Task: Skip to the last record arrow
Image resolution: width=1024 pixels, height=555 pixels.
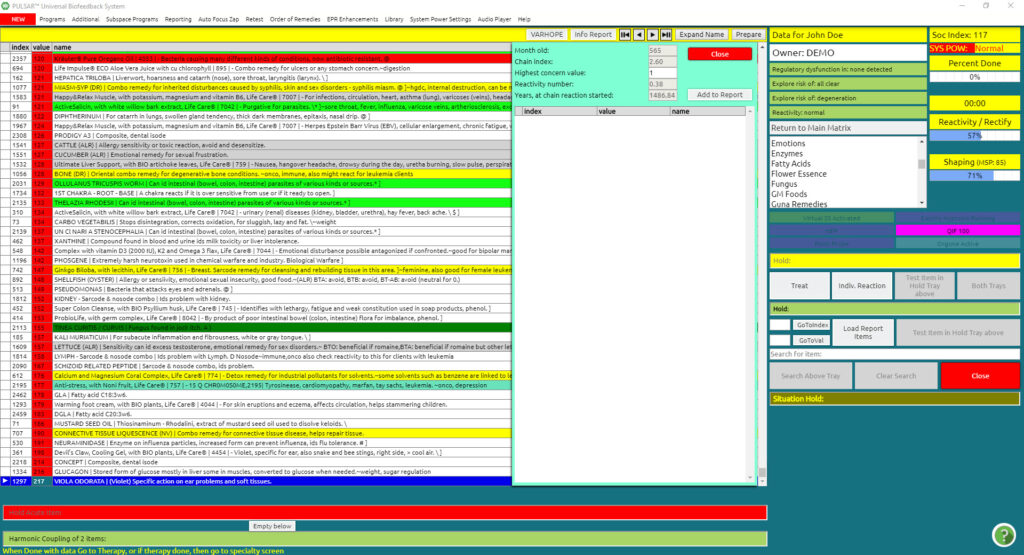Action: [666, 34]
